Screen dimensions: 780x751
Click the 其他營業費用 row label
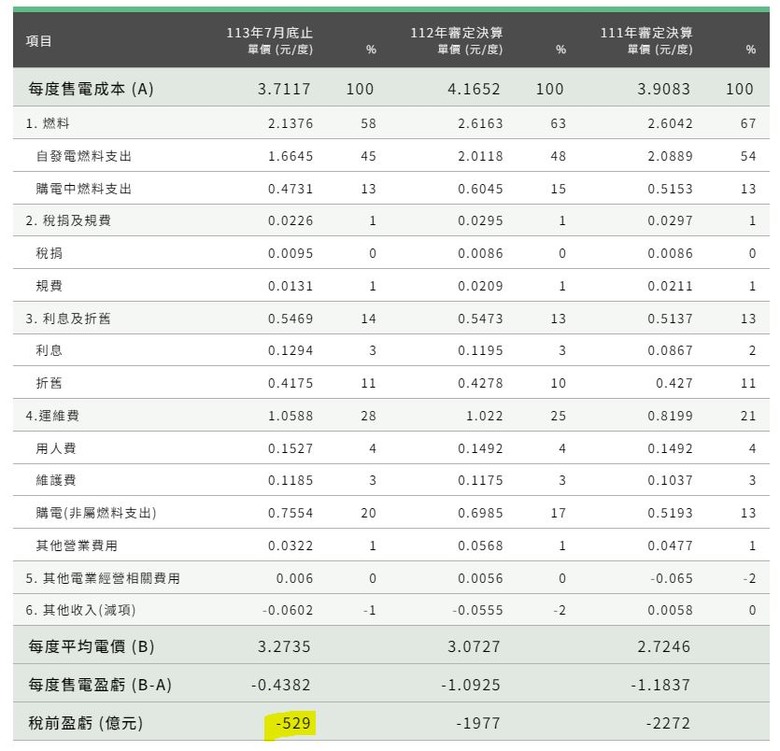(x=77, y=546)
